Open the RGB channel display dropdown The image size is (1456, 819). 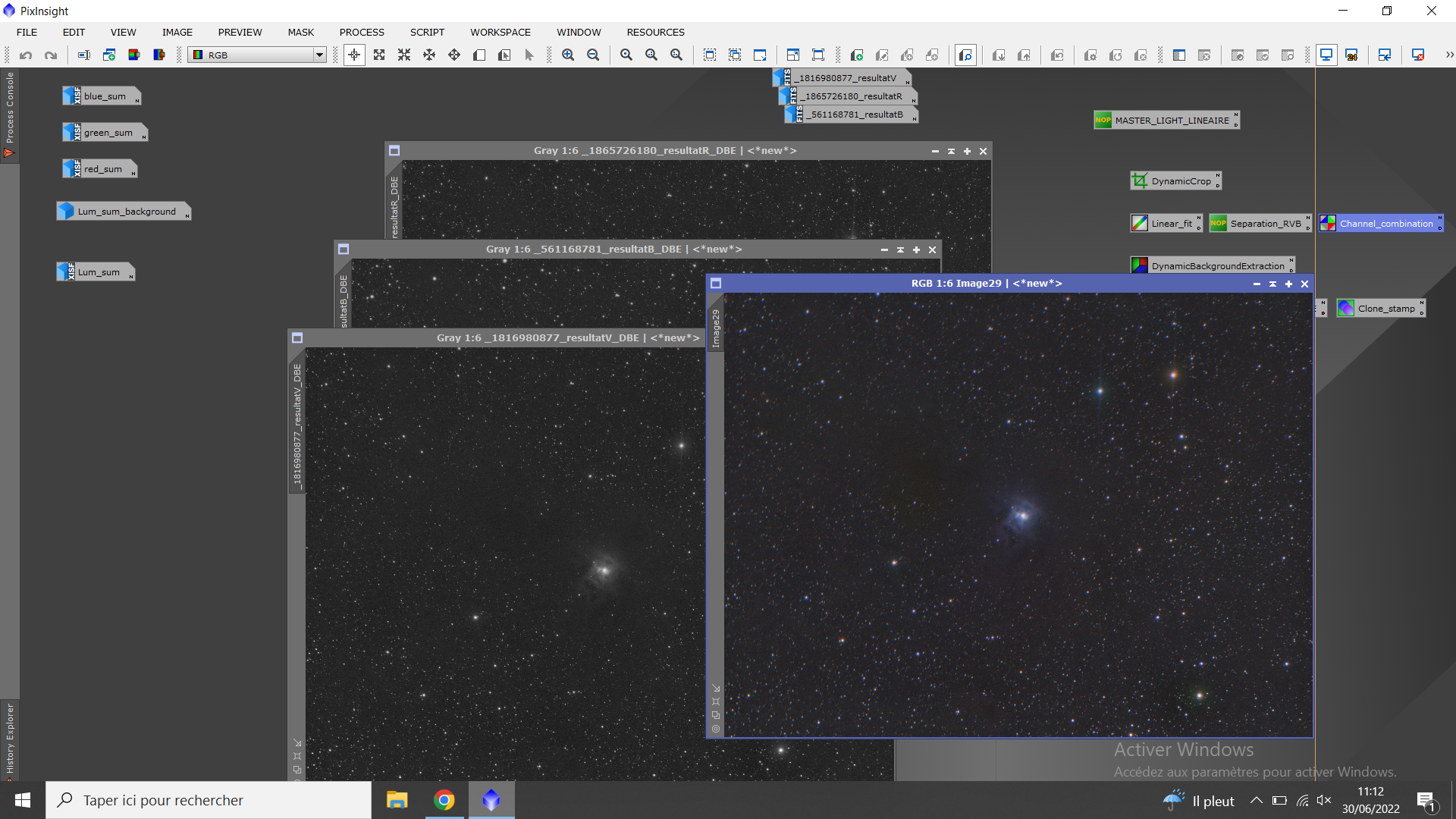(319, 55)
